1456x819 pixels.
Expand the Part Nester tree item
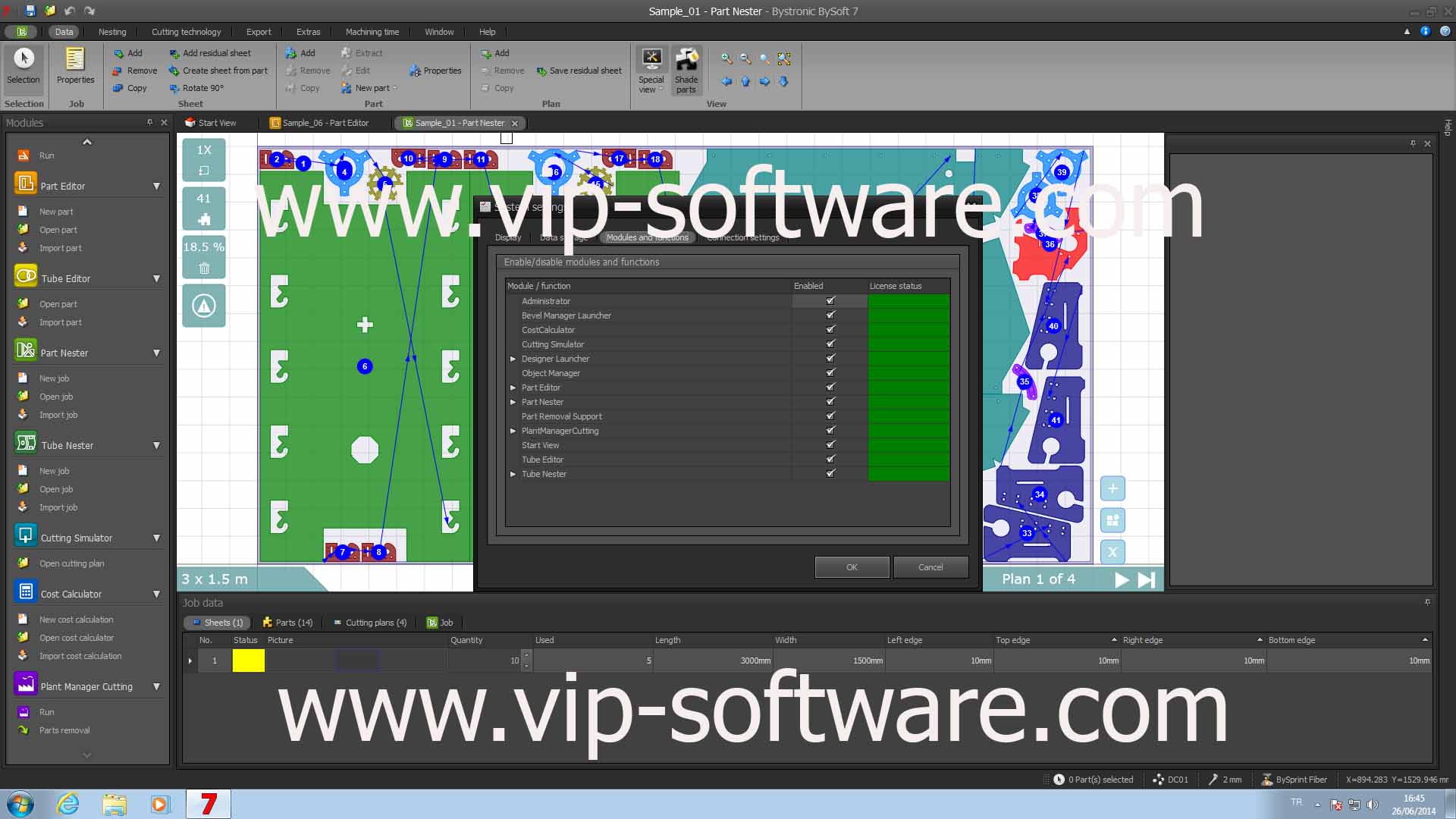512,401
